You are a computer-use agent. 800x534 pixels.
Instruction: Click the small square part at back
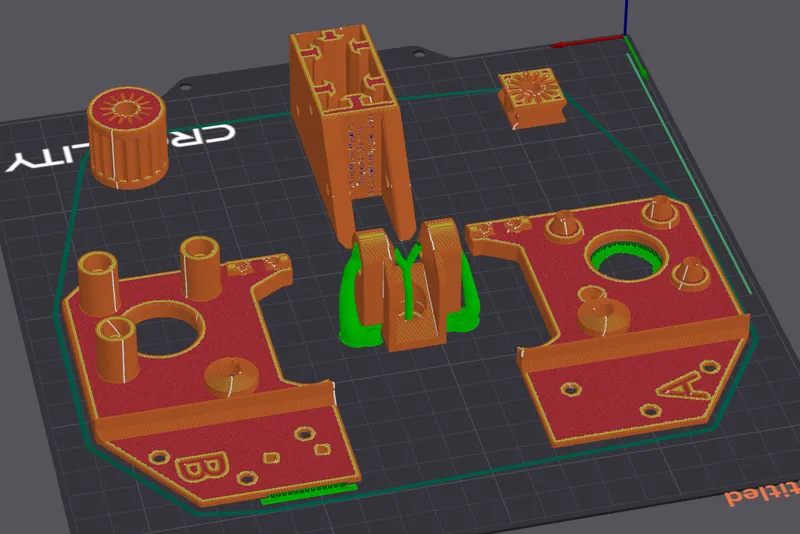pos(531,99)
